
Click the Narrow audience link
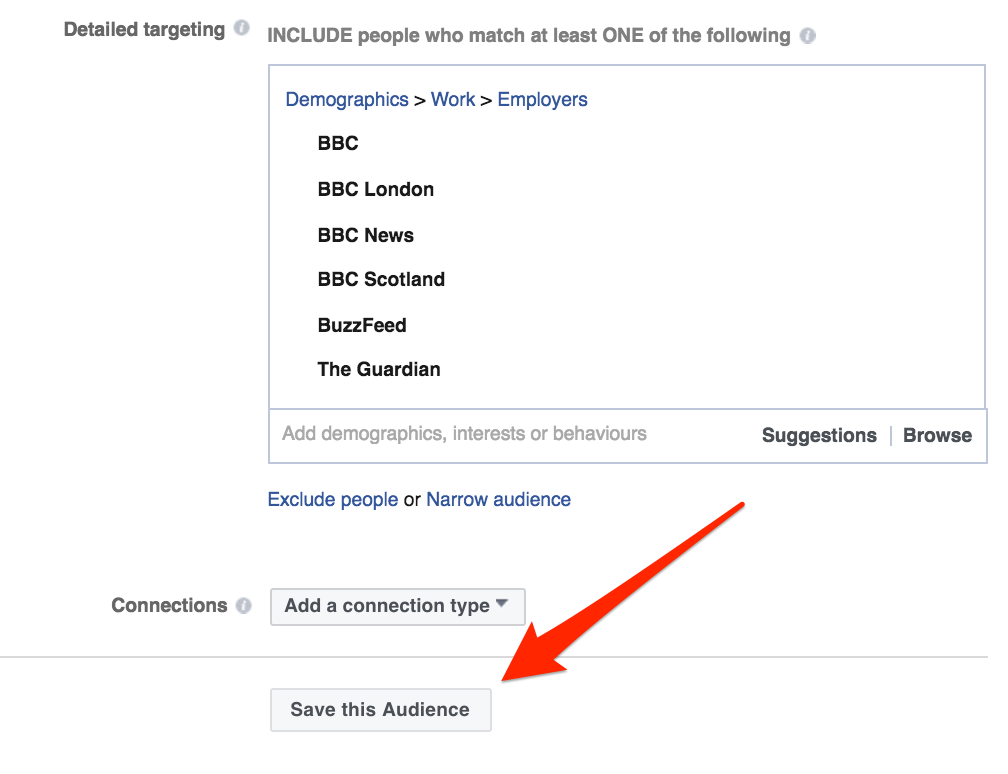[498, 500]
